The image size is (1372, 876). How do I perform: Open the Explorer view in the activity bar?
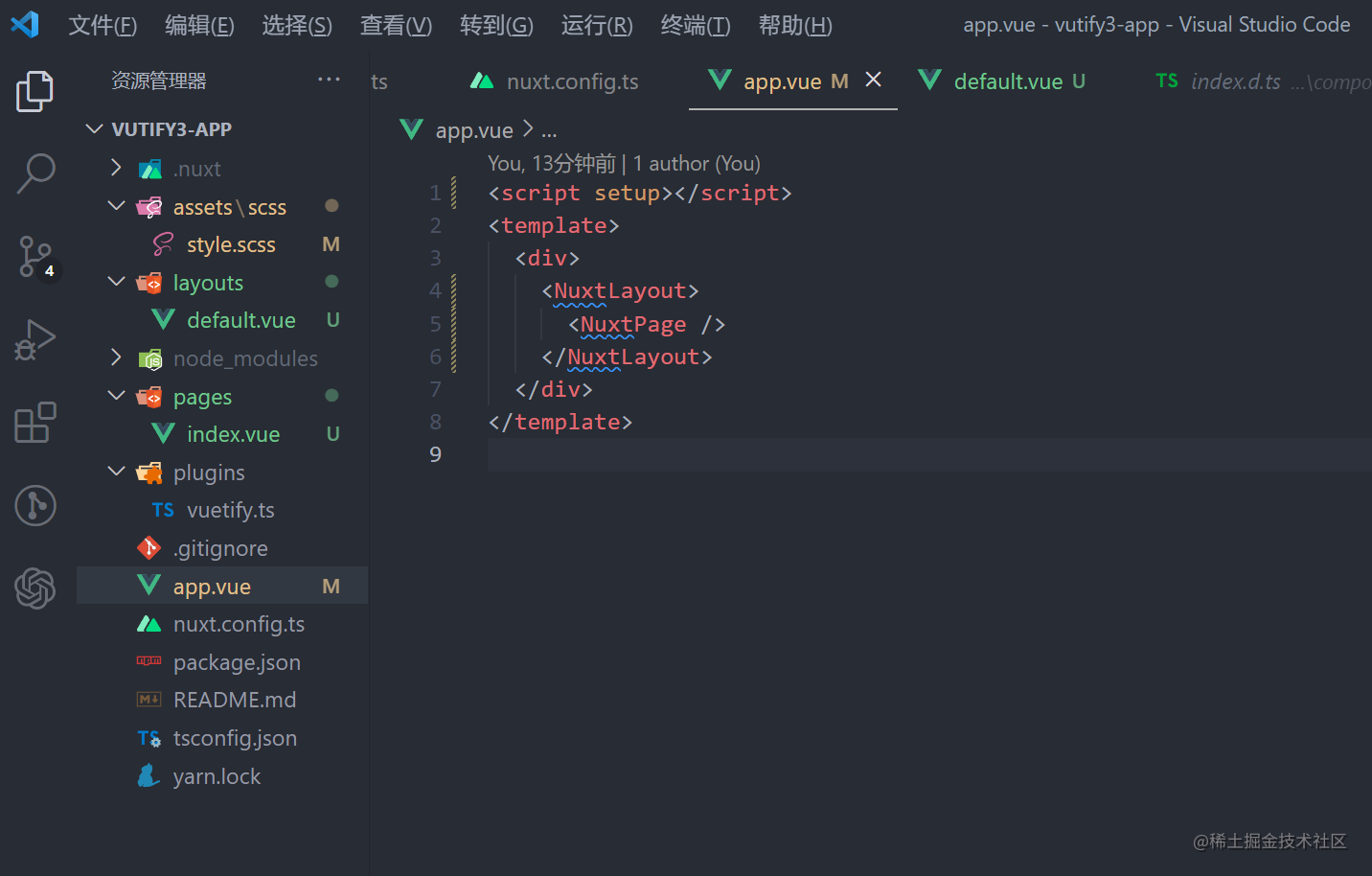[35, 91]
